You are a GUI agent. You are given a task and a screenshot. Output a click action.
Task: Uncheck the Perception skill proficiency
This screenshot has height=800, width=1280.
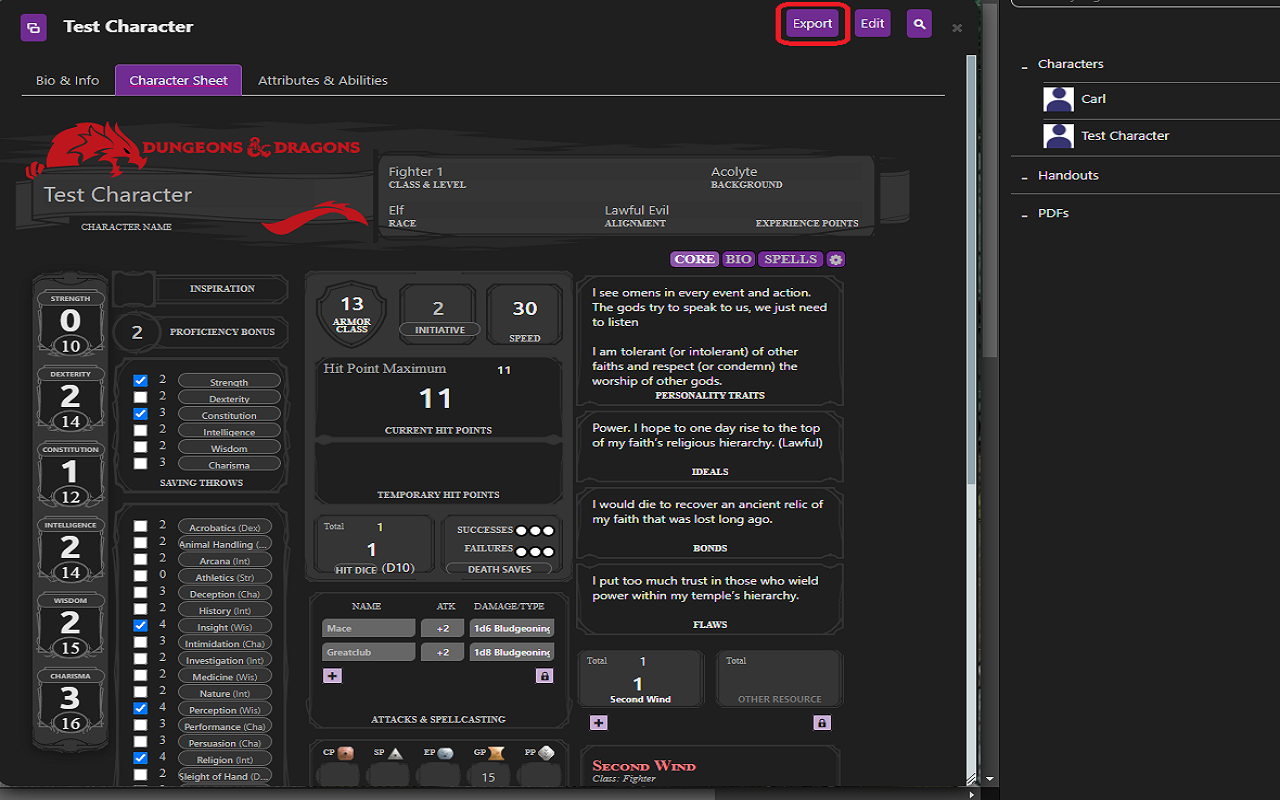pyautogui.click(x=138, y=709)
